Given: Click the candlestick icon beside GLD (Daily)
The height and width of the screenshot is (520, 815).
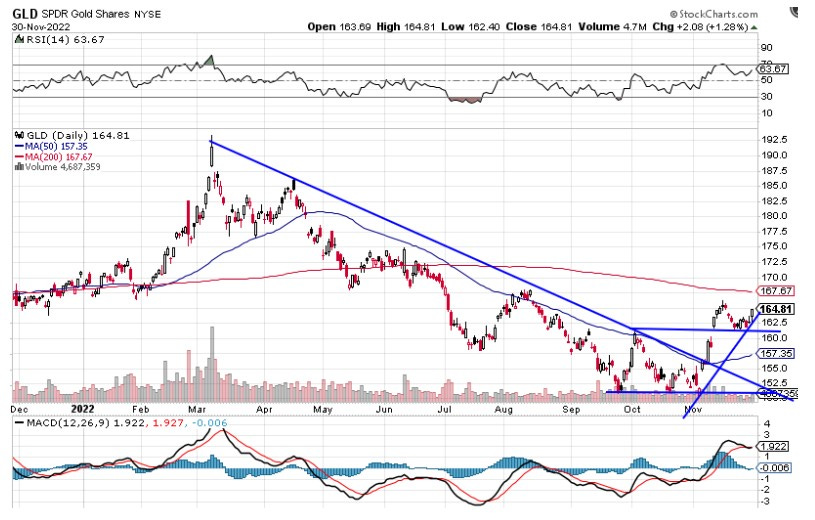Looking at the screenshot, I should [x=20, y=135].
